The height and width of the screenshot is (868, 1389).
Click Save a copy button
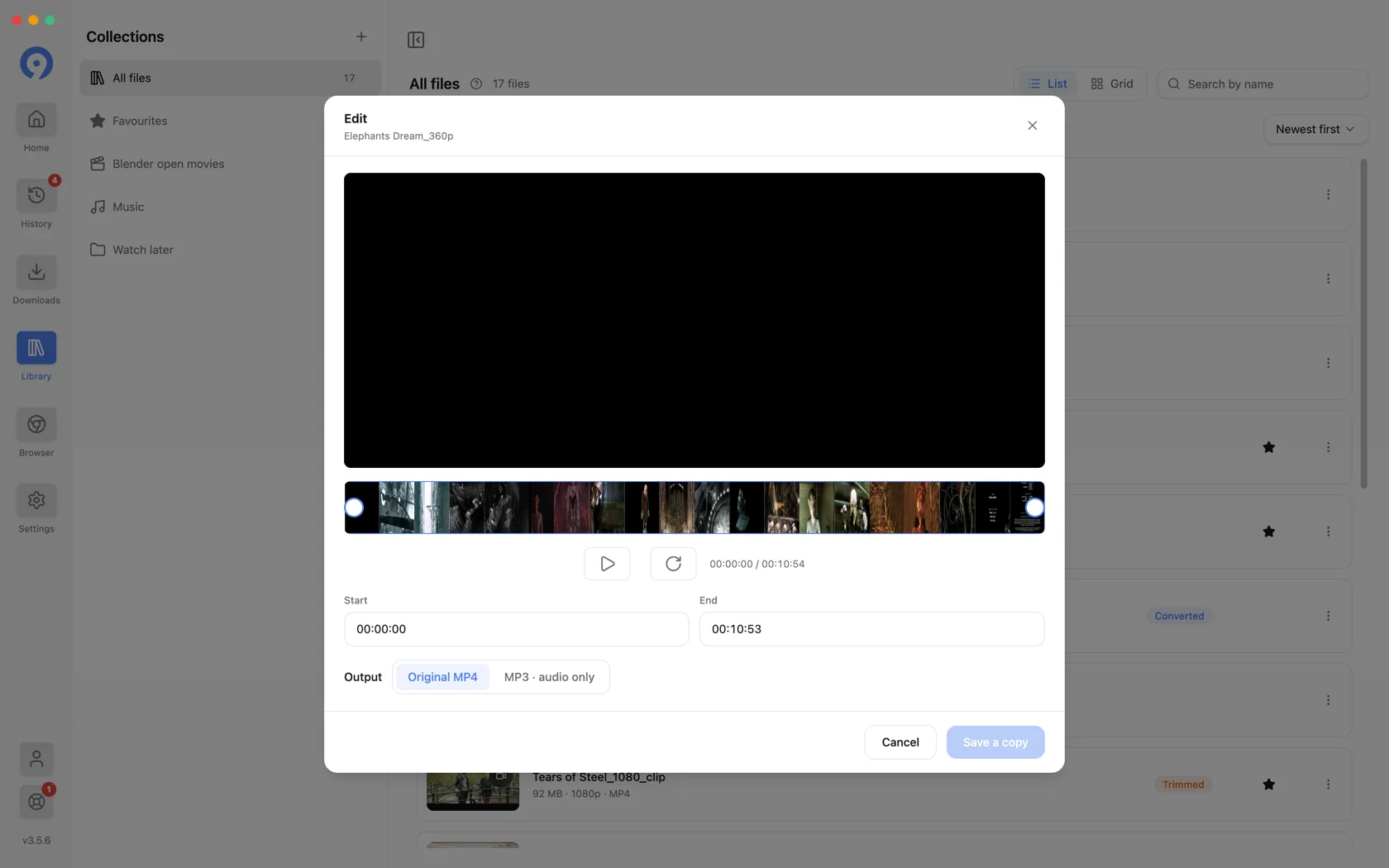[995, 742]
